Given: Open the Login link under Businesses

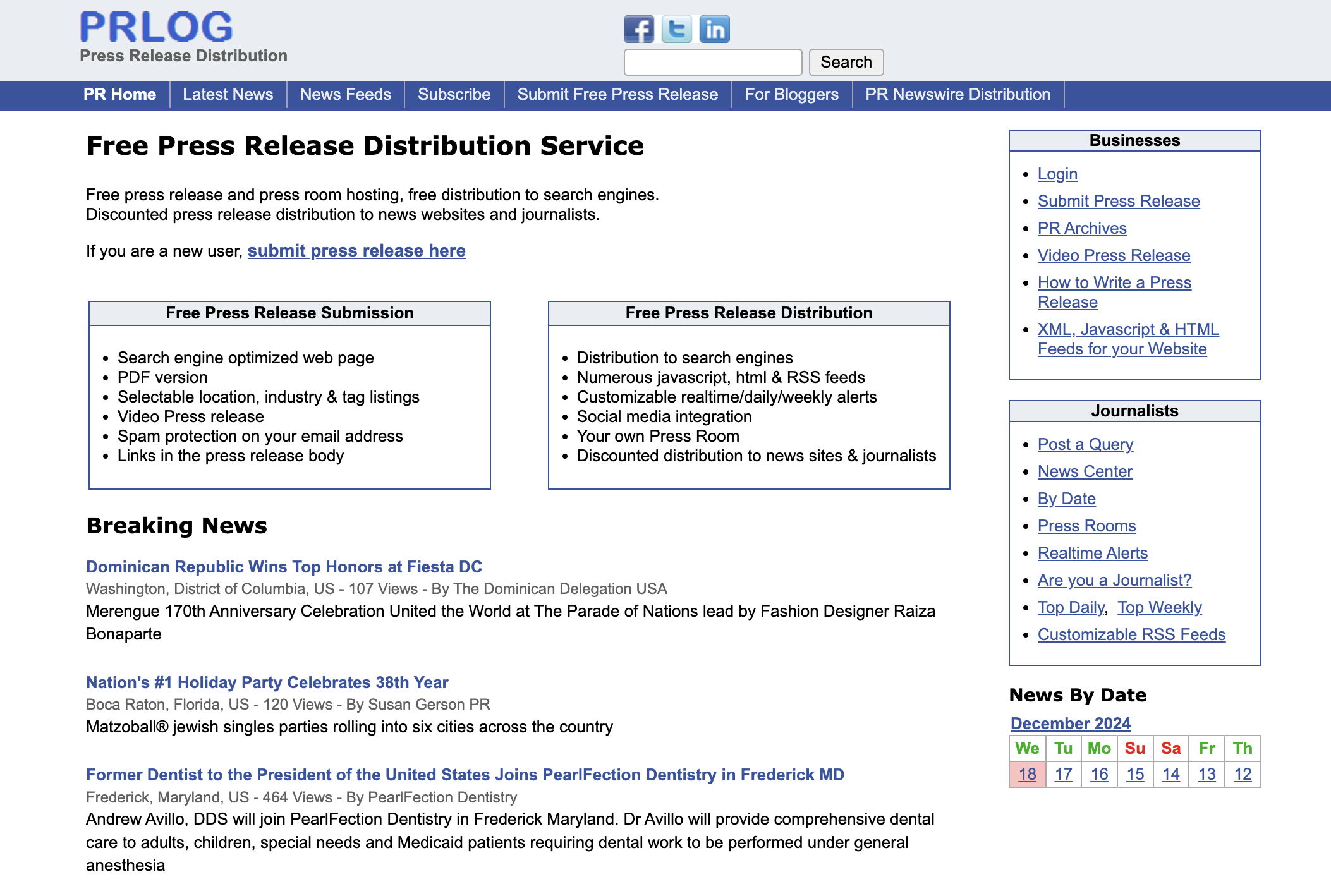Looking at the screenshot, I should (1057, 174).
